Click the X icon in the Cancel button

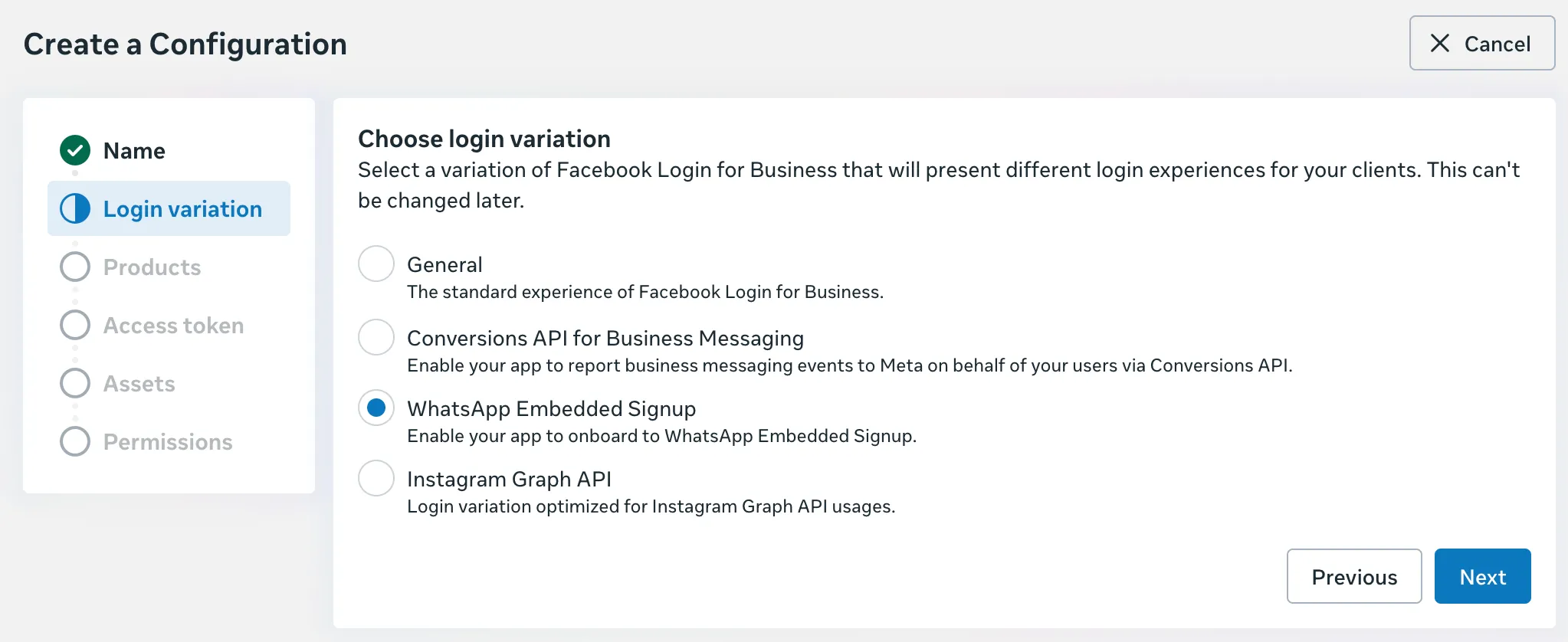(x=1440, y=44)
